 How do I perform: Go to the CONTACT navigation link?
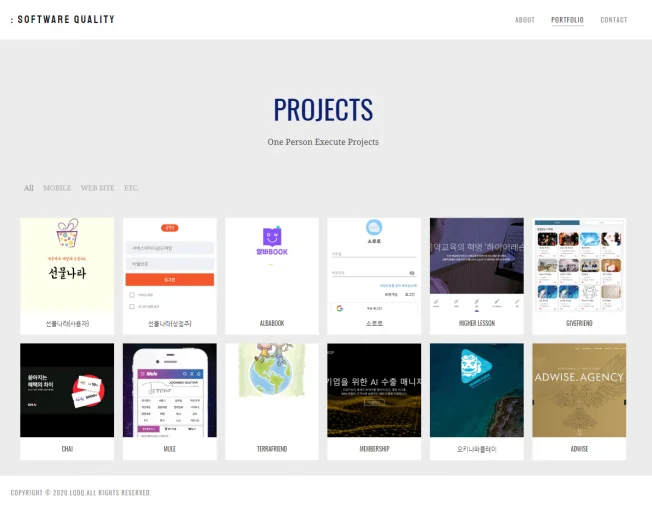[613, 20]
